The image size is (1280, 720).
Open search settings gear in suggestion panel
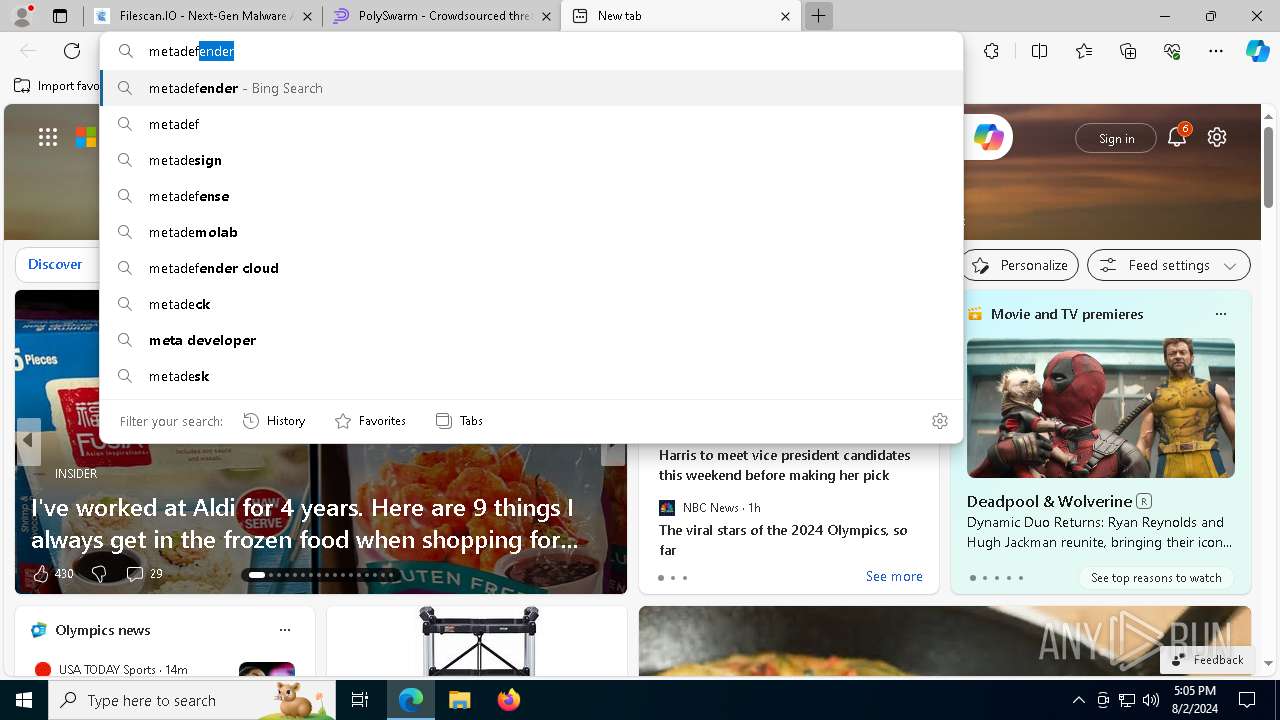pyautogui.click(x=939, y=421)
